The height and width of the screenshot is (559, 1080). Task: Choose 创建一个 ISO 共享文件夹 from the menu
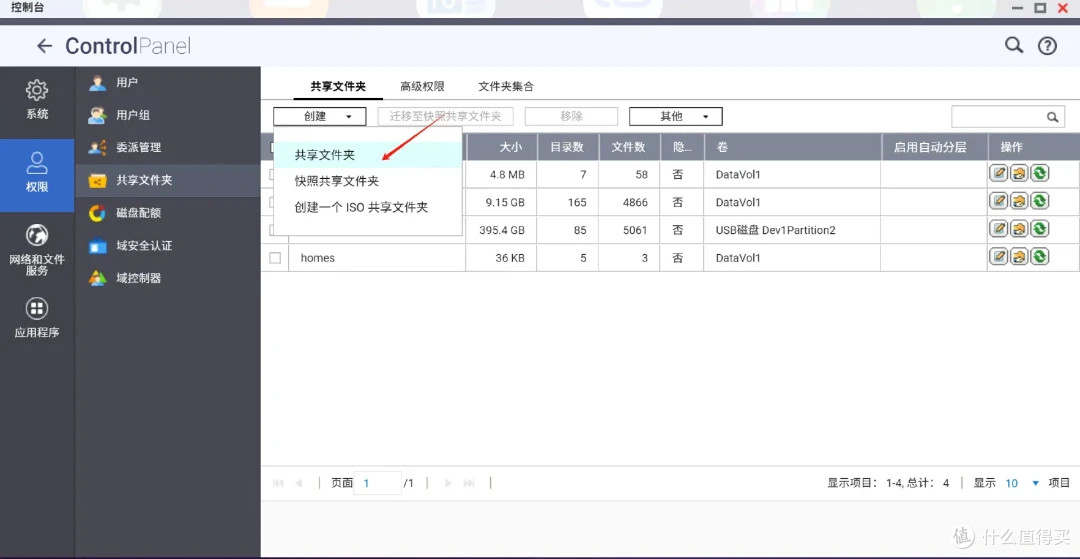point(368,207)
